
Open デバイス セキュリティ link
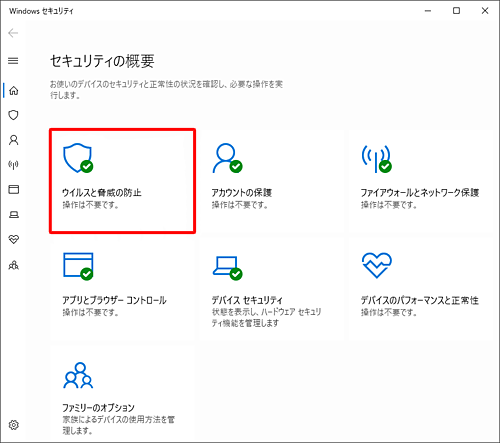247,300
